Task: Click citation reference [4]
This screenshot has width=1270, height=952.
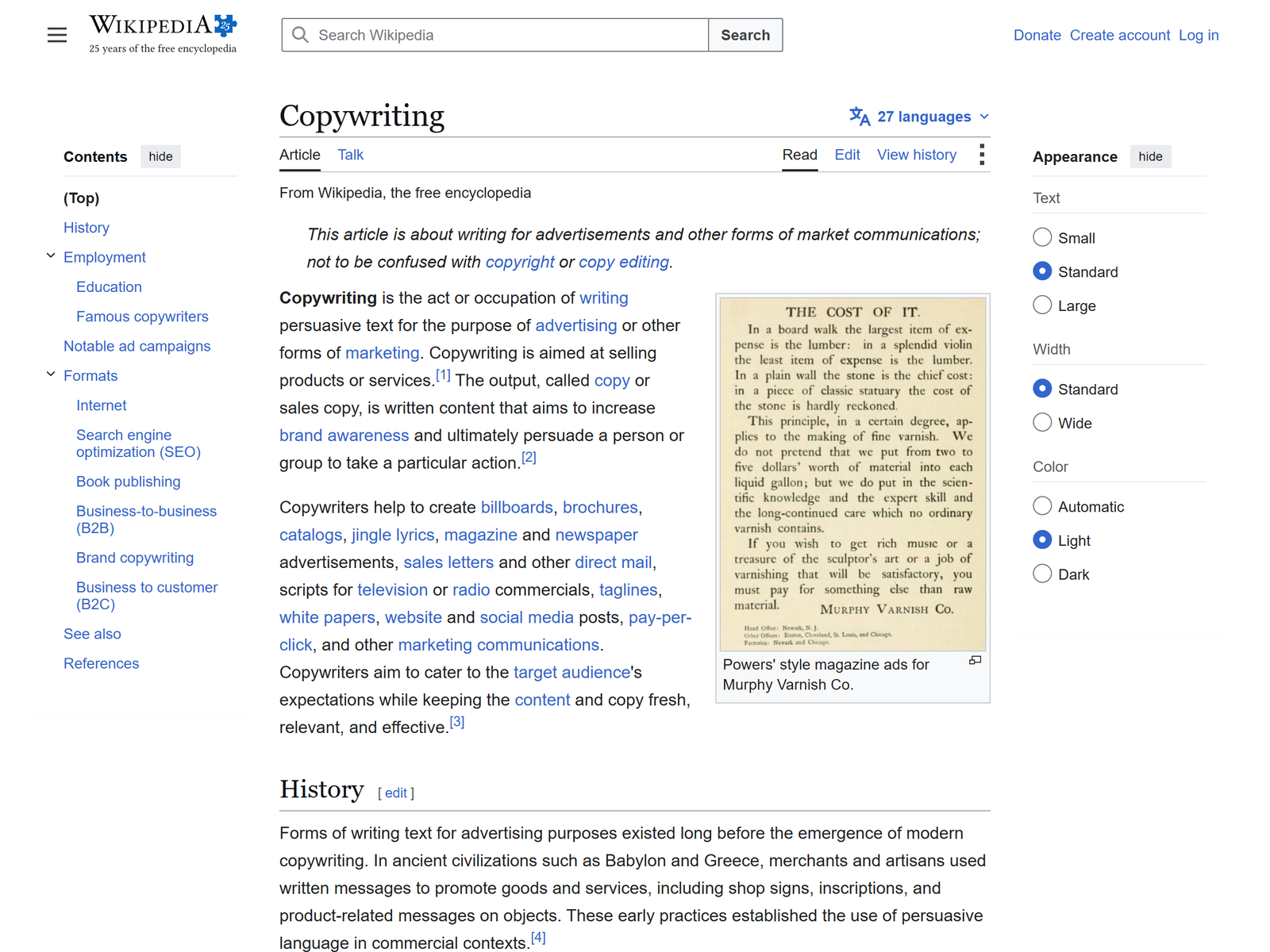Action: coord(538,938)
